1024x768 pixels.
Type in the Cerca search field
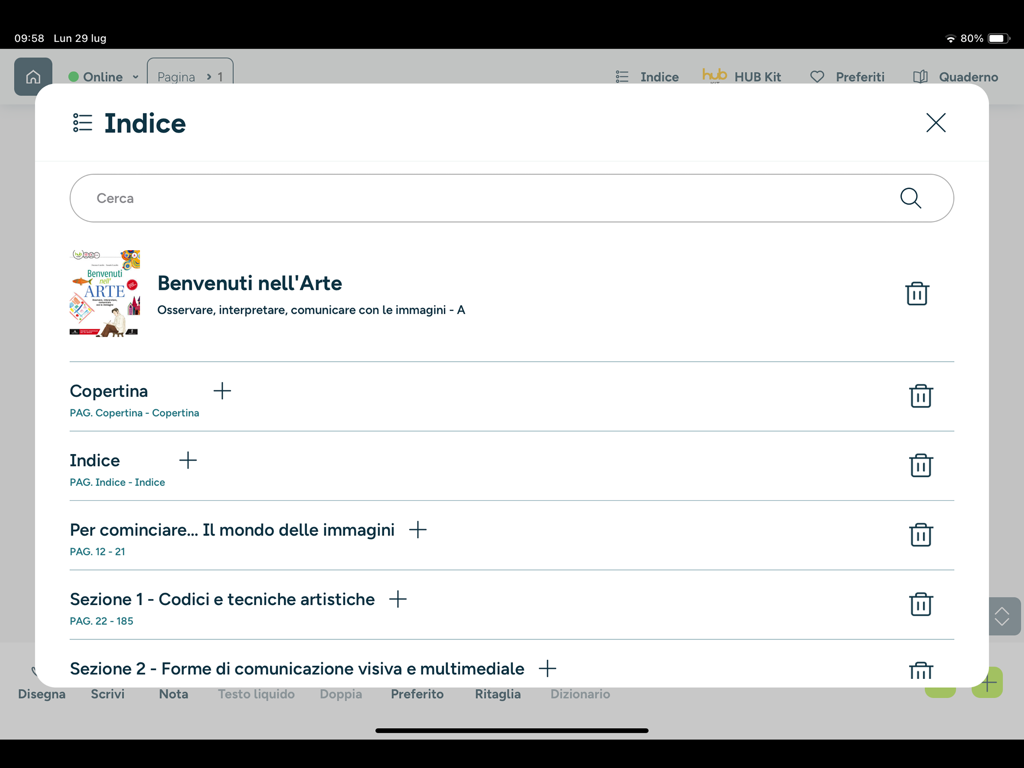pos(480,198)
